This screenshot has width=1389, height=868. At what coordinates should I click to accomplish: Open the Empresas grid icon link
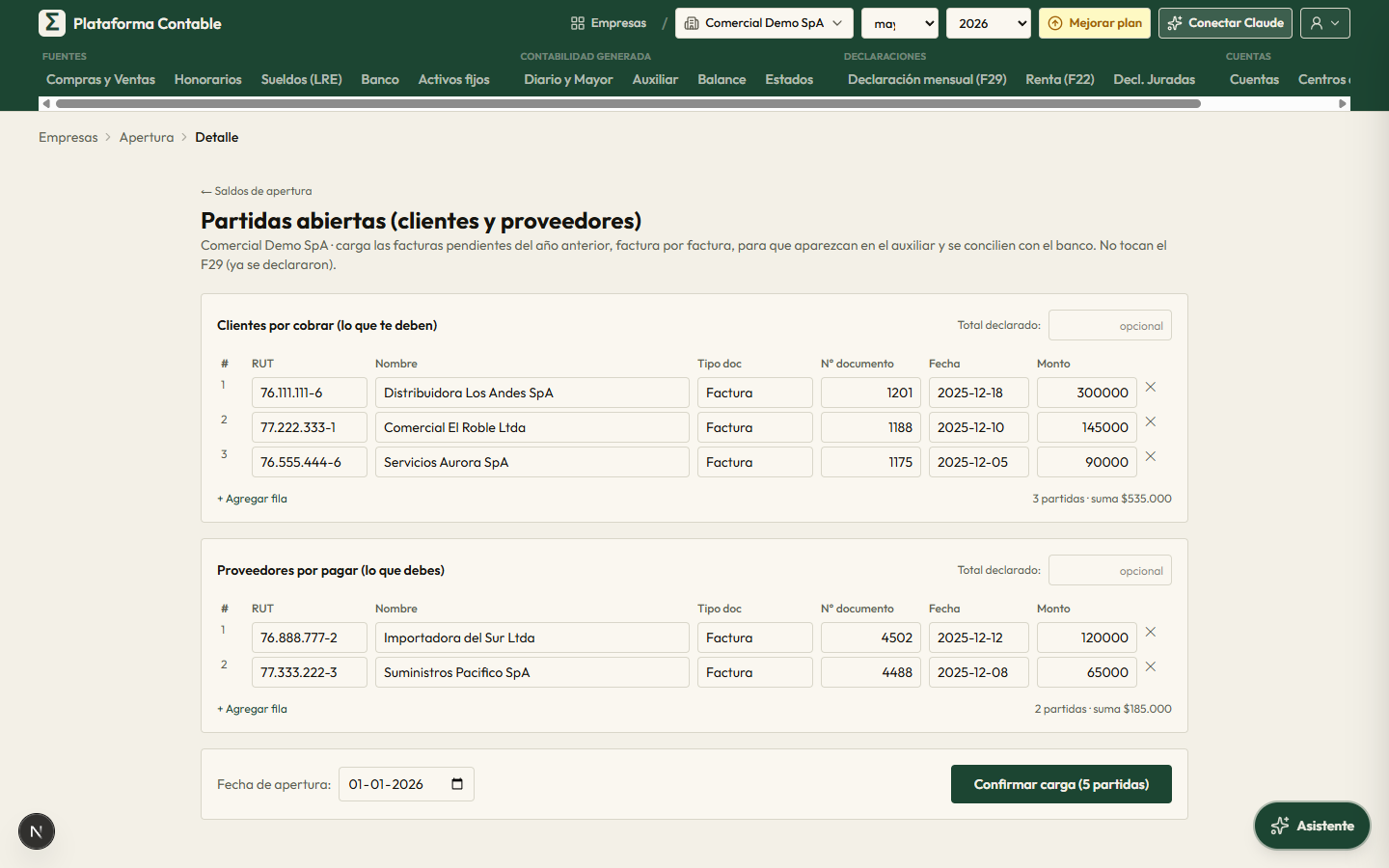609,23
